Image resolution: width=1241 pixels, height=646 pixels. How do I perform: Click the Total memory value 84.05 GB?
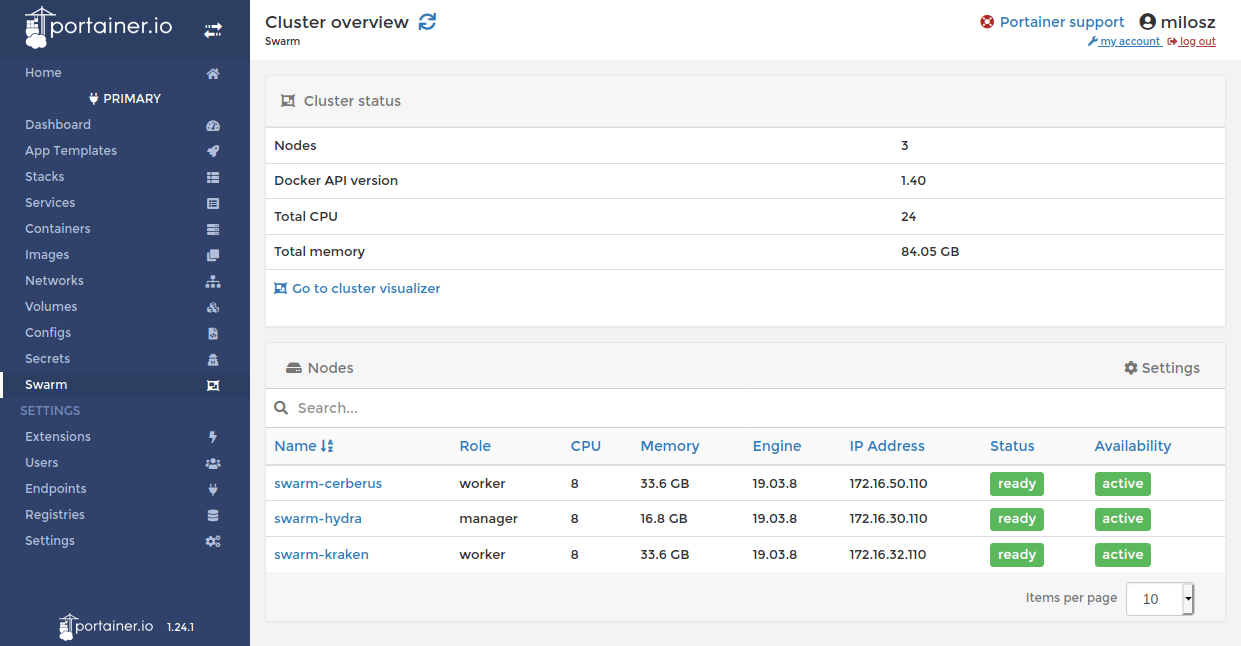[930, 252]
